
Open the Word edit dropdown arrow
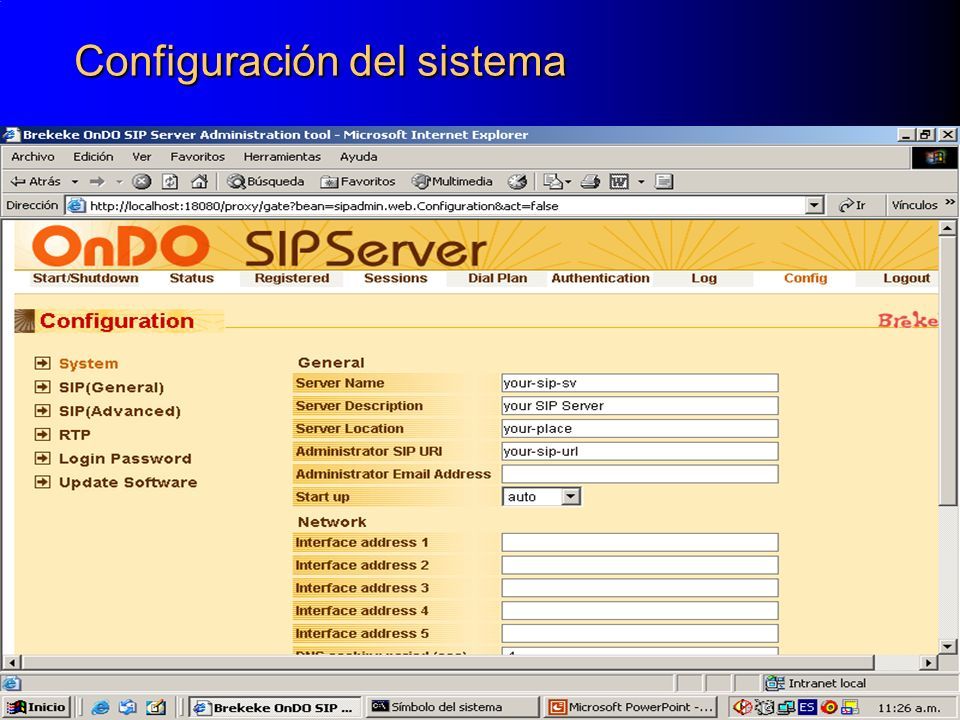[x=641, y=182]
